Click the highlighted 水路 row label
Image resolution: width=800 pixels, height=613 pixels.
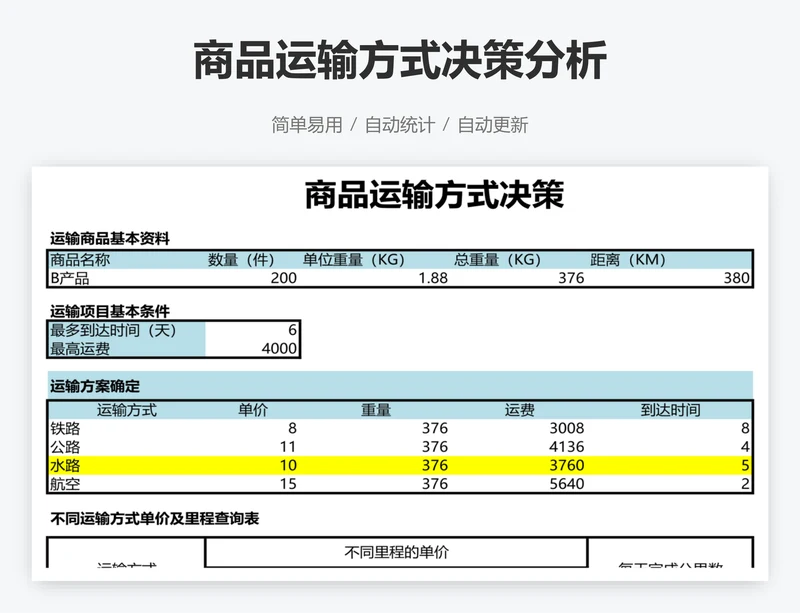pos(65,465)
